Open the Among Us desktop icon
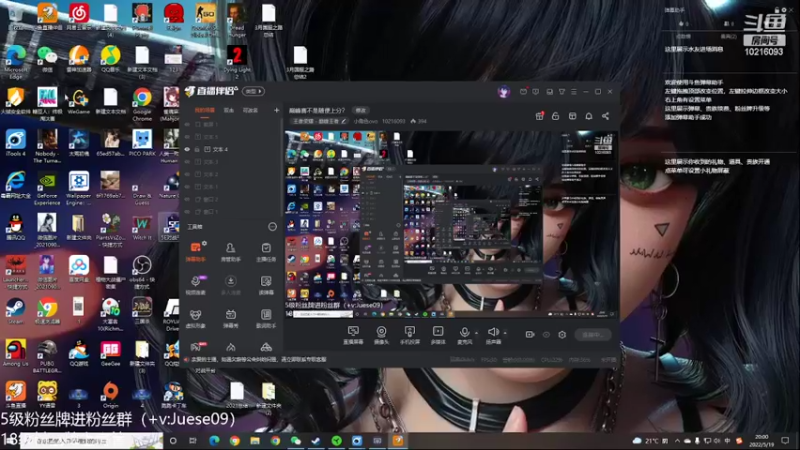 click(15, 354)
